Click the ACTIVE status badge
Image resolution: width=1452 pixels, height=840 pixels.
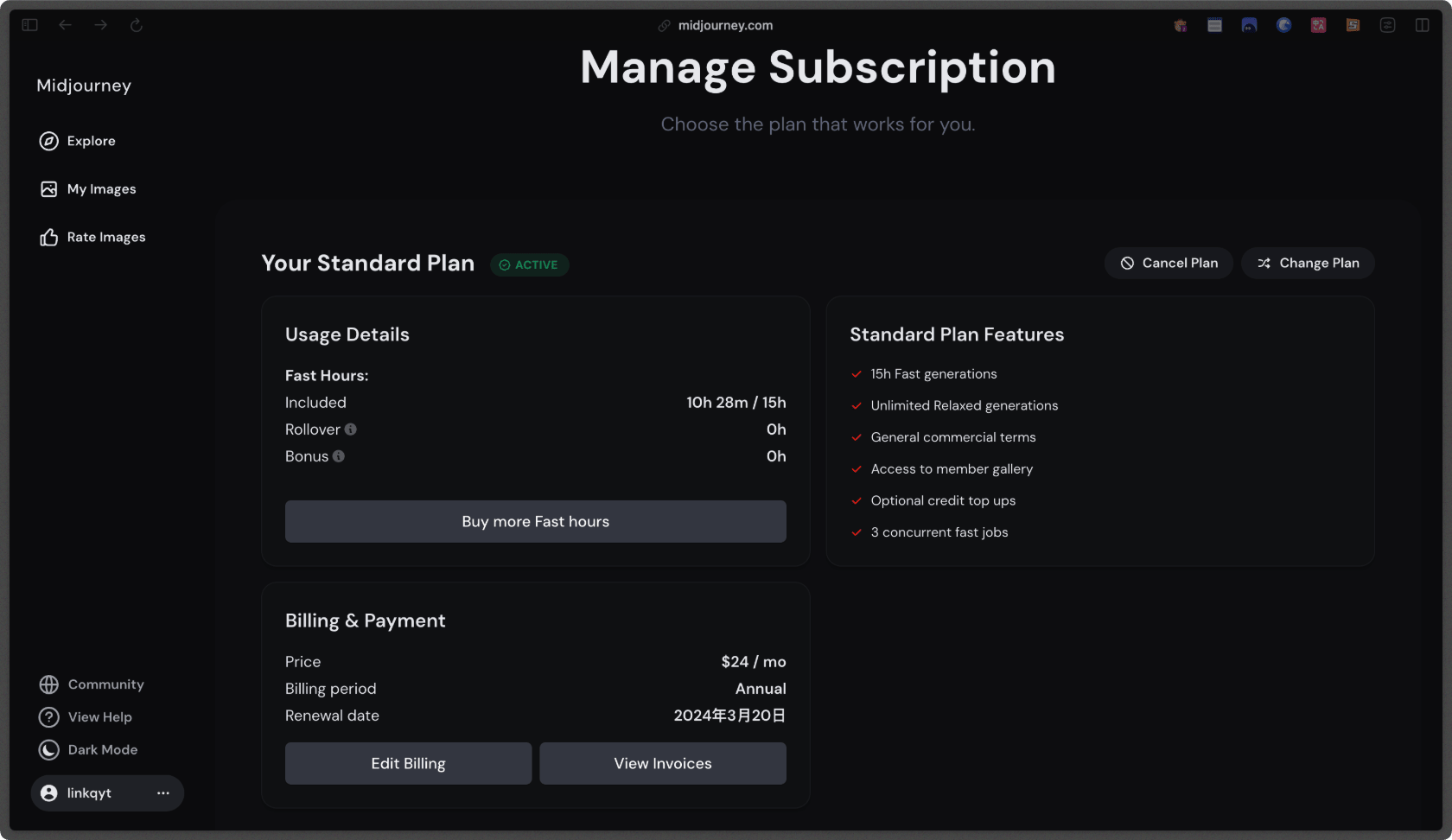coord(530,264)
